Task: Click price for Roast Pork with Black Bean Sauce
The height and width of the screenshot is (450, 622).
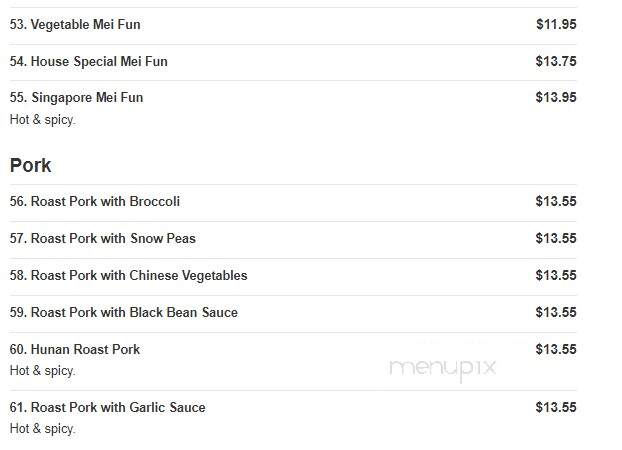Action: point(556,312)
